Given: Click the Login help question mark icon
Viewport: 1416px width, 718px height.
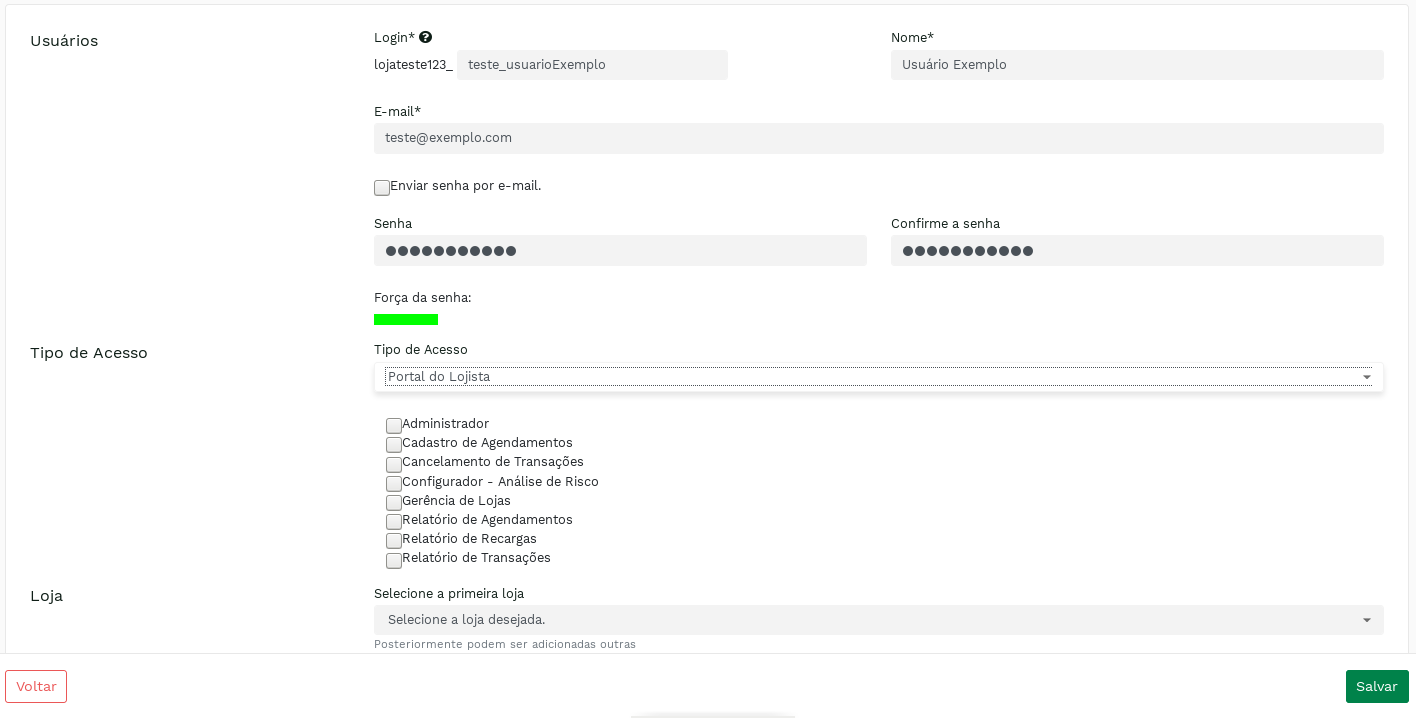Looking at the screenshot, I should 425,37.
